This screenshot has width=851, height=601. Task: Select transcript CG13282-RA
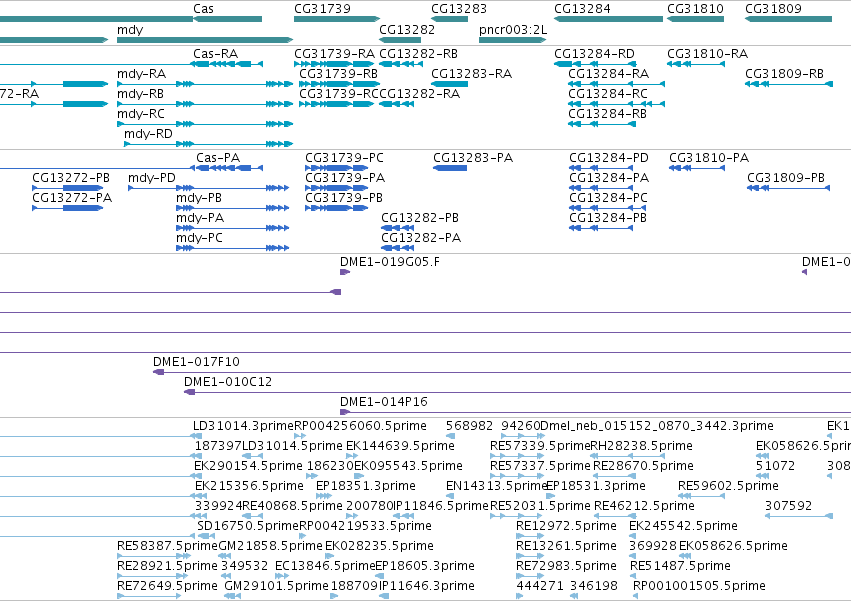pos(420,94)
